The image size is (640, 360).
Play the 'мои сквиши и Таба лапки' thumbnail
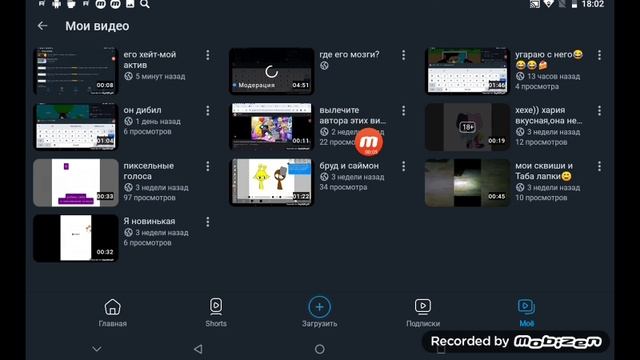[467, 182]
